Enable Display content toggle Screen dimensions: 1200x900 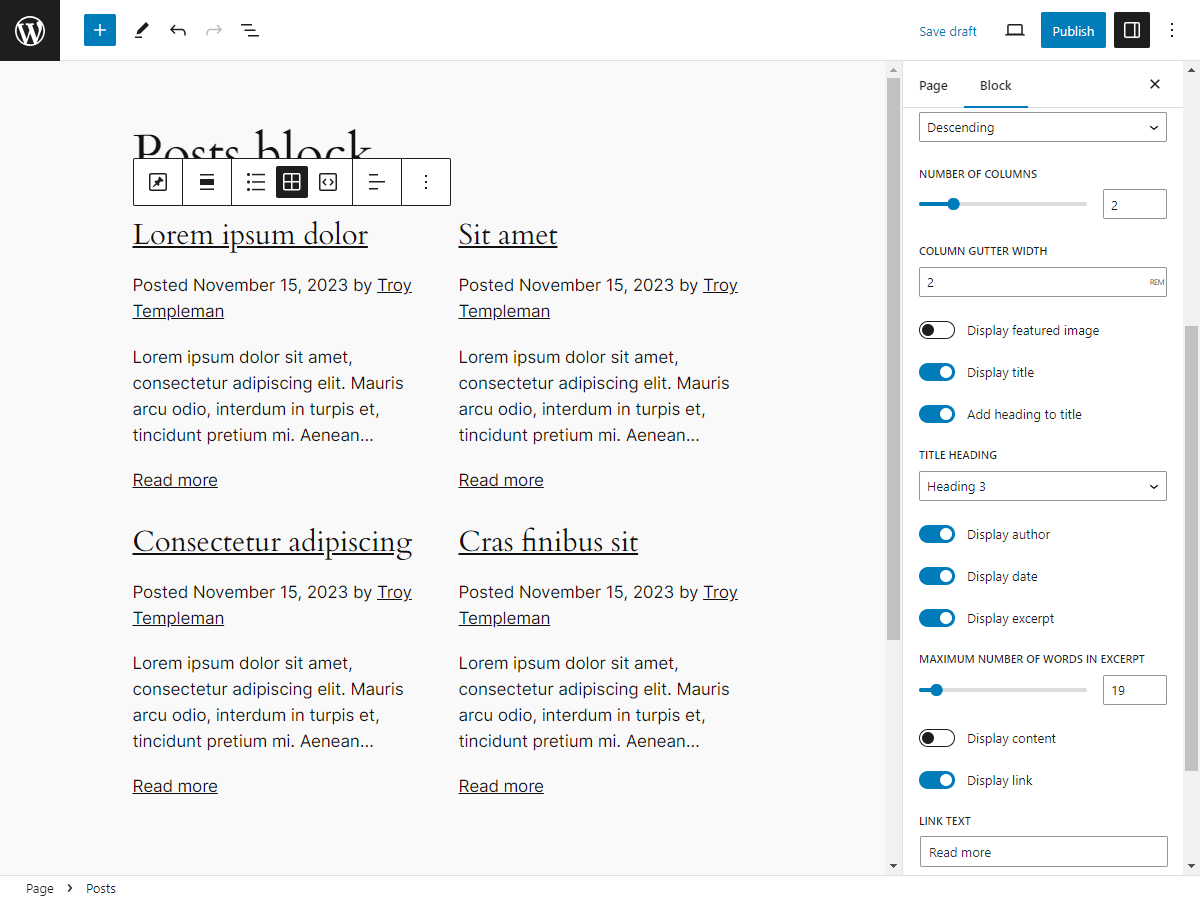click(x=937, y=738)
